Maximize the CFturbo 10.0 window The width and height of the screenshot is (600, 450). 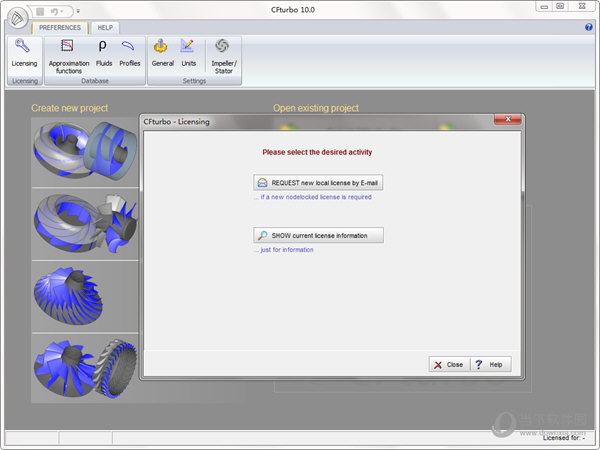tap(560, 7)
